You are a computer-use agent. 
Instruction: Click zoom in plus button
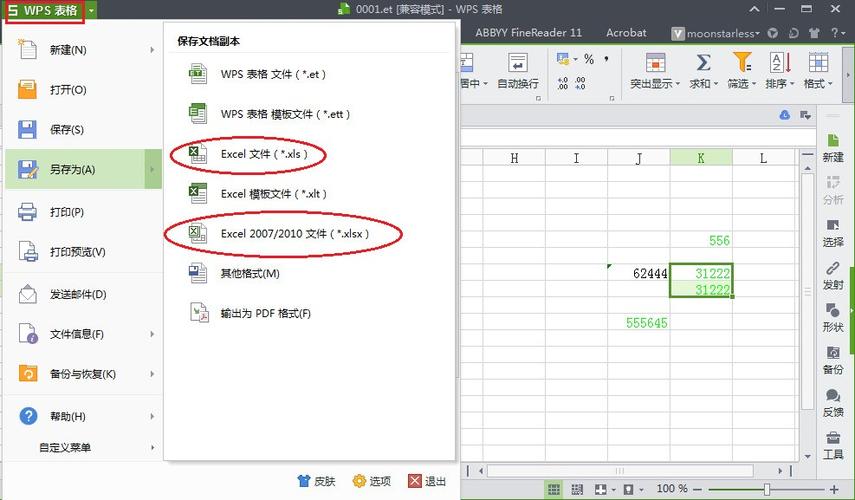(x=834, y=489)
